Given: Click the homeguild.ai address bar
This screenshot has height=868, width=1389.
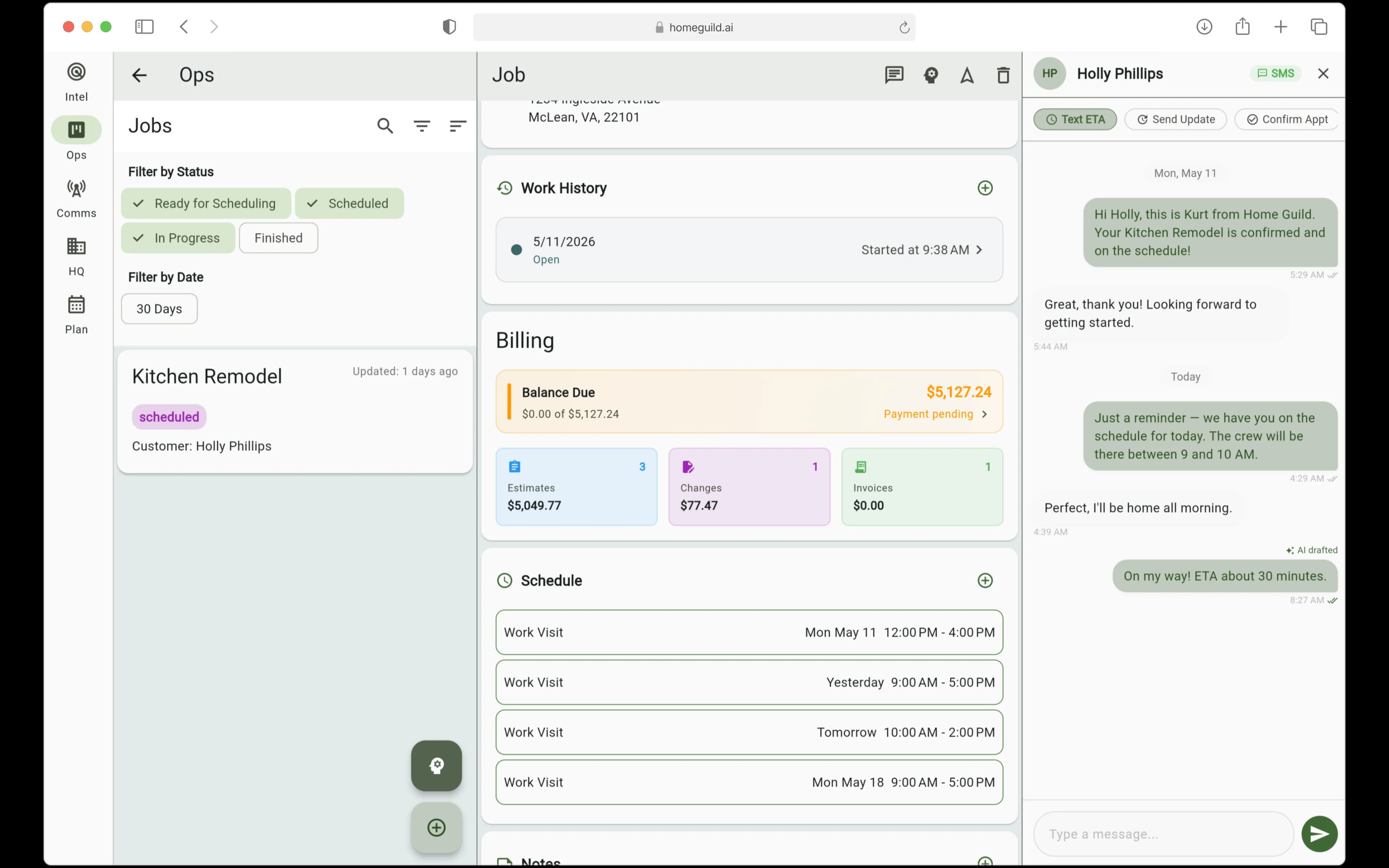Looking at the screenshot, I should click(694, 27).
